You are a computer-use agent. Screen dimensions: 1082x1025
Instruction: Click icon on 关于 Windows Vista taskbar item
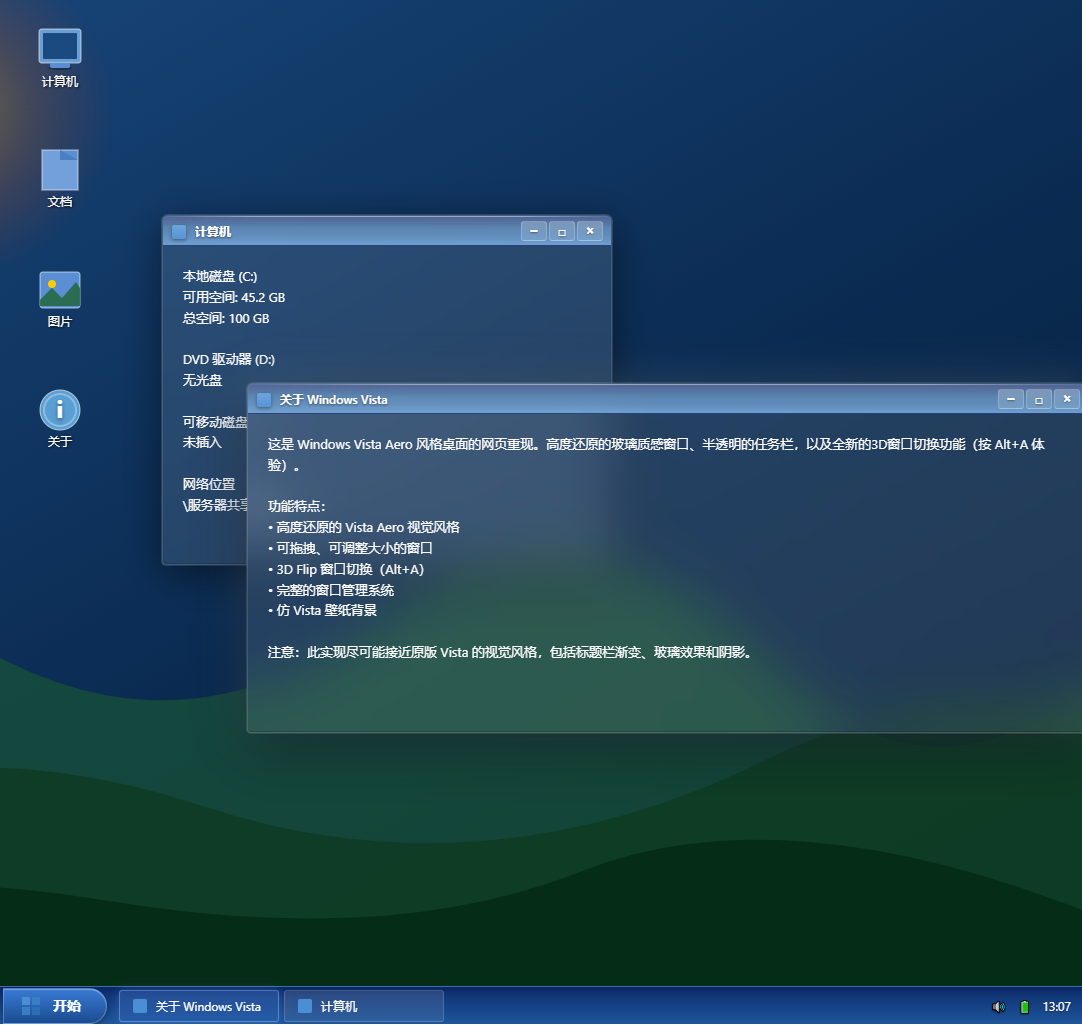(x=140, y=1006)
